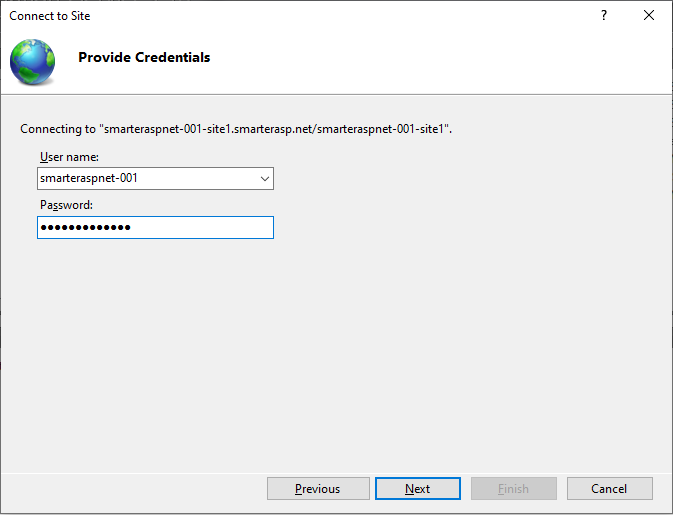
Task: Click the globe icon in header
Action: coord(33,62)
